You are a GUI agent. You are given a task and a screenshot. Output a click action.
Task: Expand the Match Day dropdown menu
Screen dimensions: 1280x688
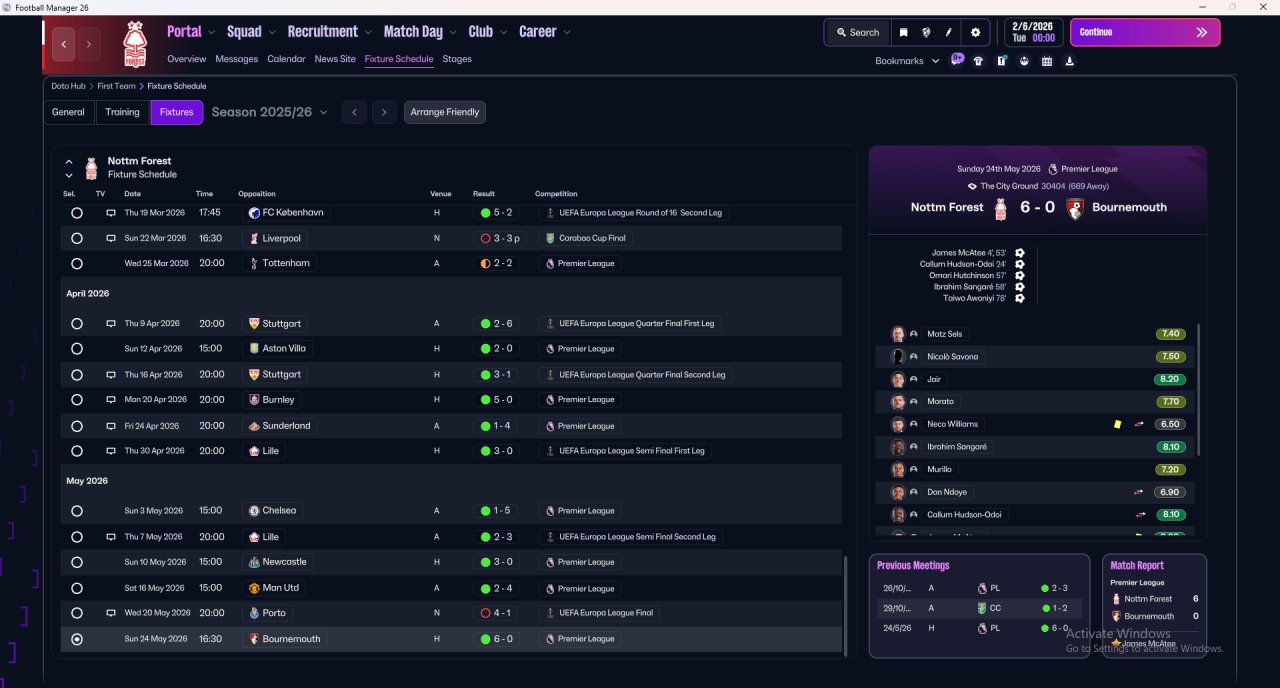click(x=420, y=32)
